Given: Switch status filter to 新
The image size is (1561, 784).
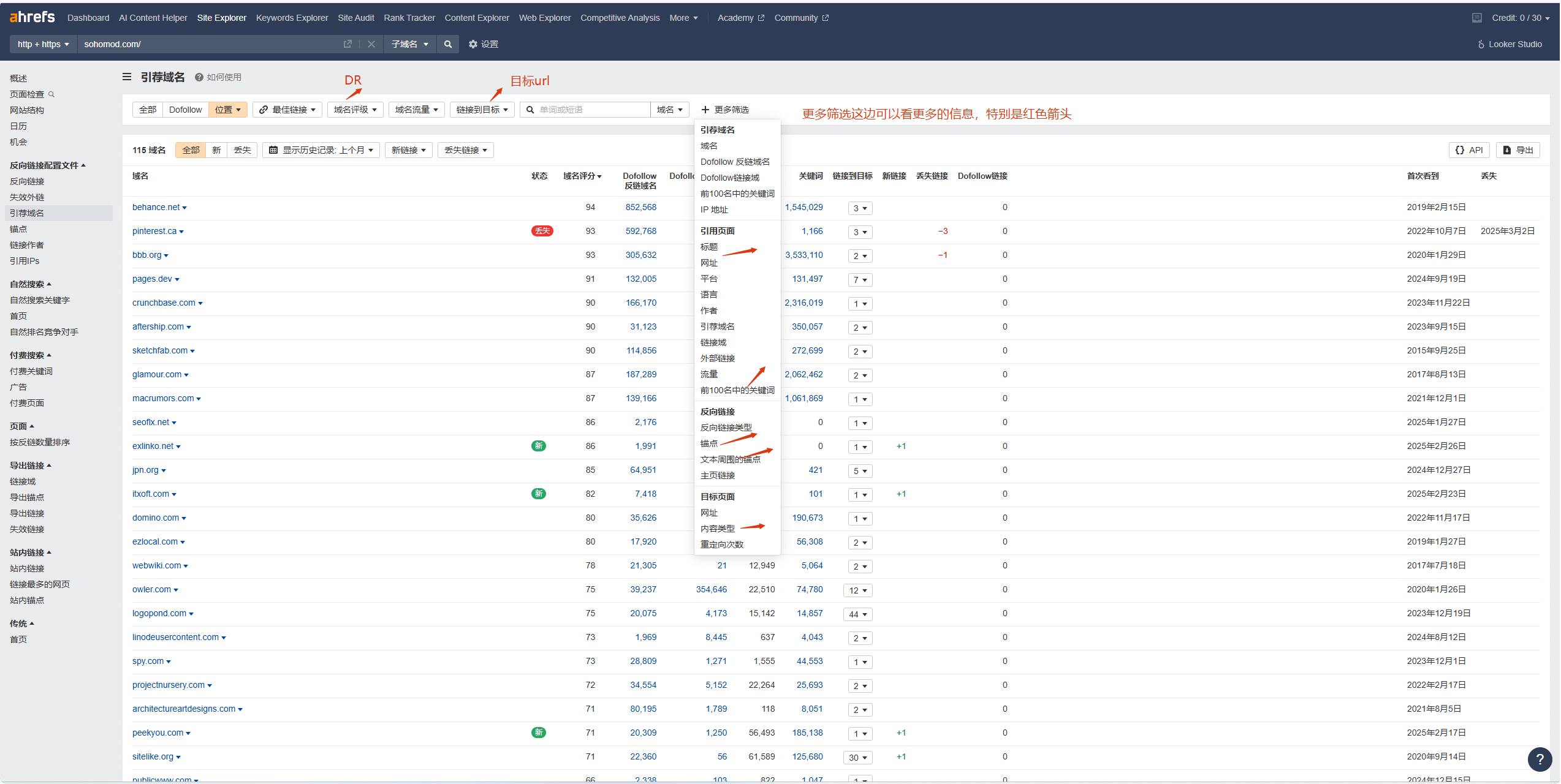Looking at the screenshot, I should [216, 150].
